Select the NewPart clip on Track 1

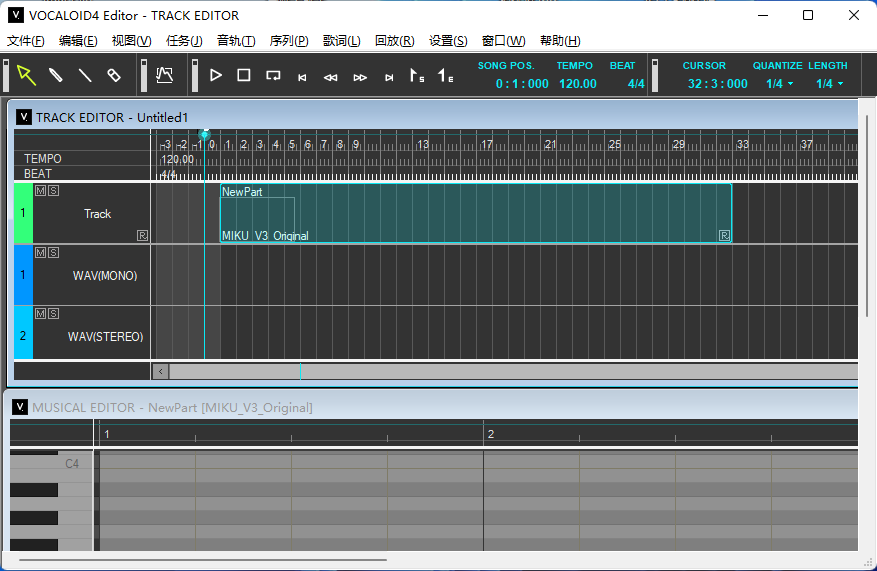click(476, 213)
